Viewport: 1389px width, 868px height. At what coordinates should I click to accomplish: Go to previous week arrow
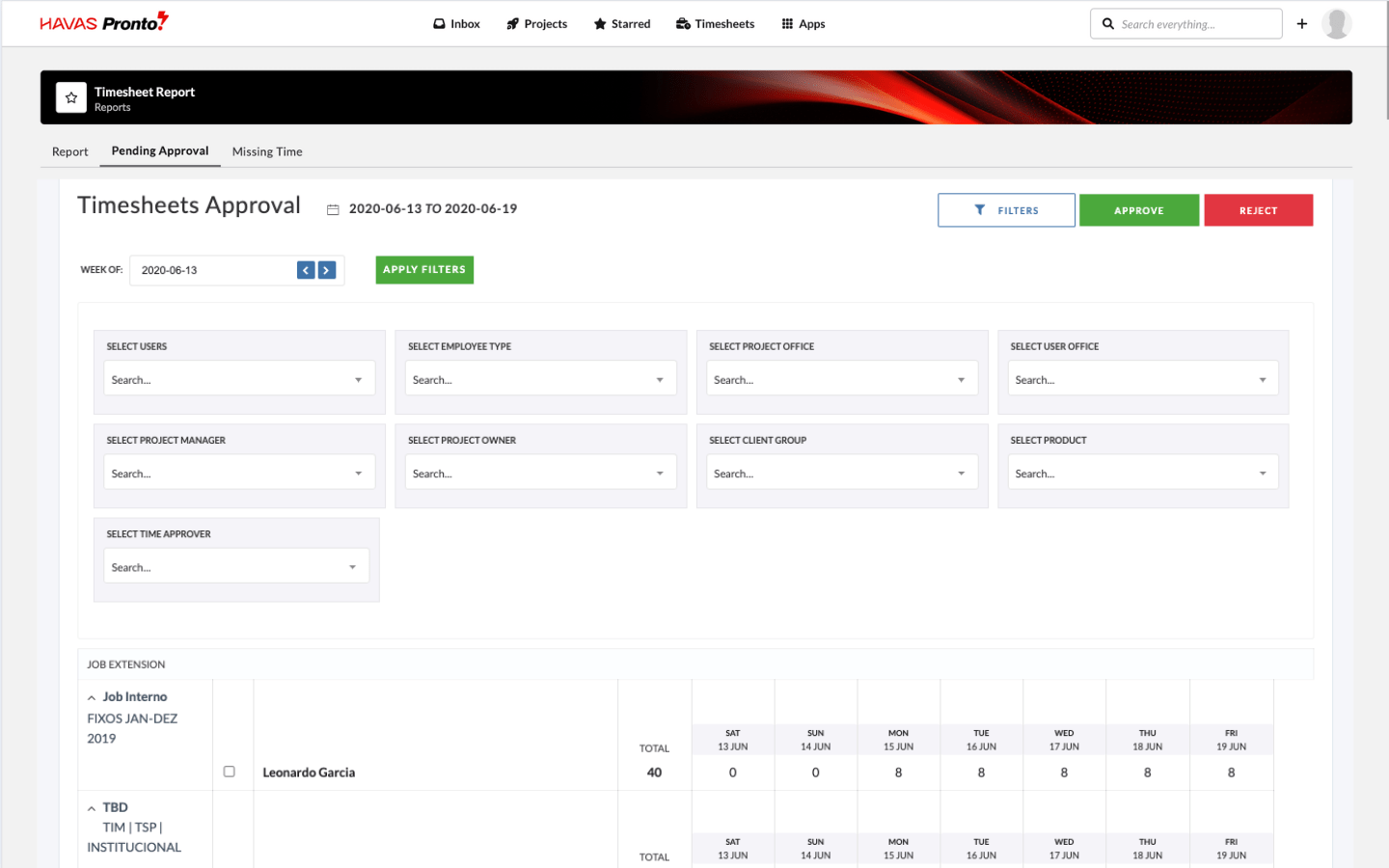click(x=306, y=270)
